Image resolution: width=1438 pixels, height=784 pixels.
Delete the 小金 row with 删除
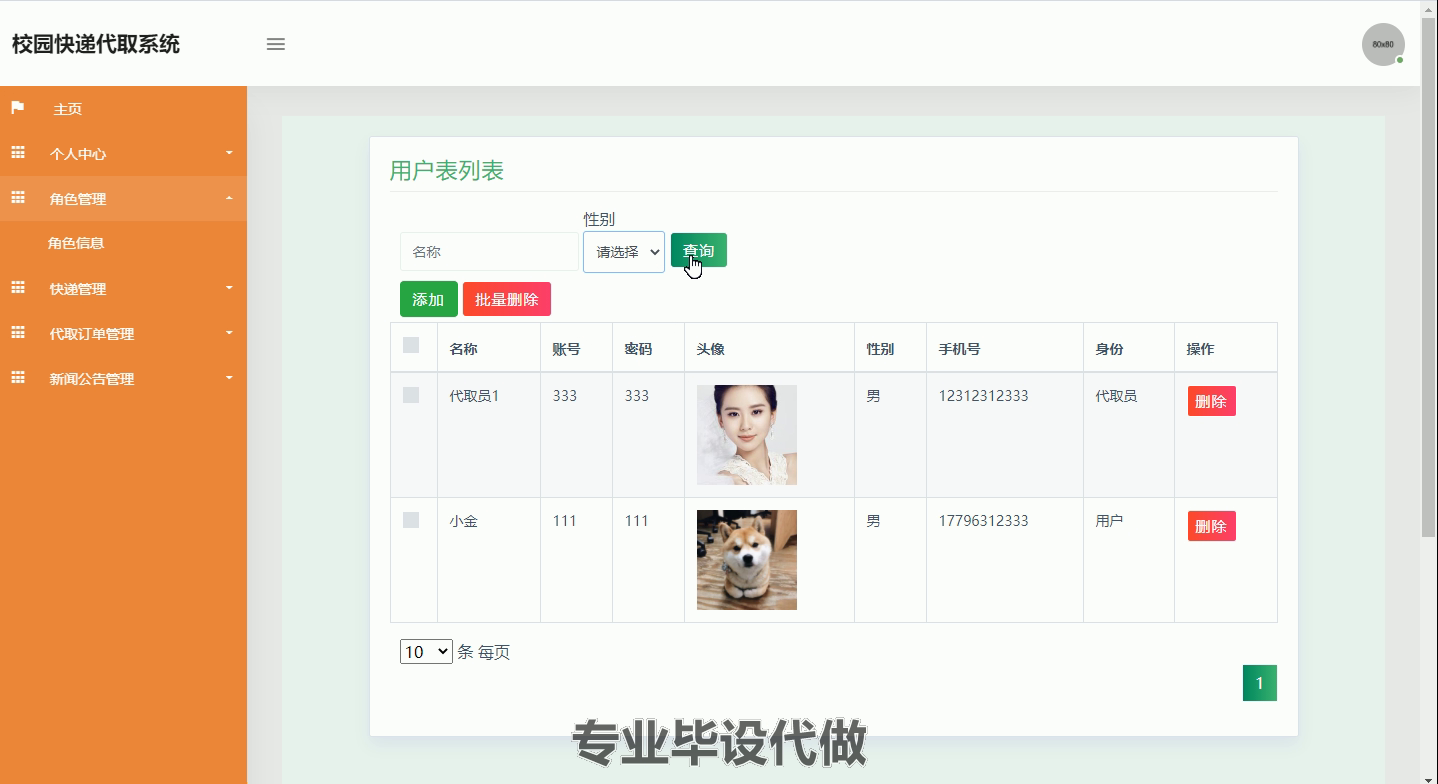[x=1211, y=526]
